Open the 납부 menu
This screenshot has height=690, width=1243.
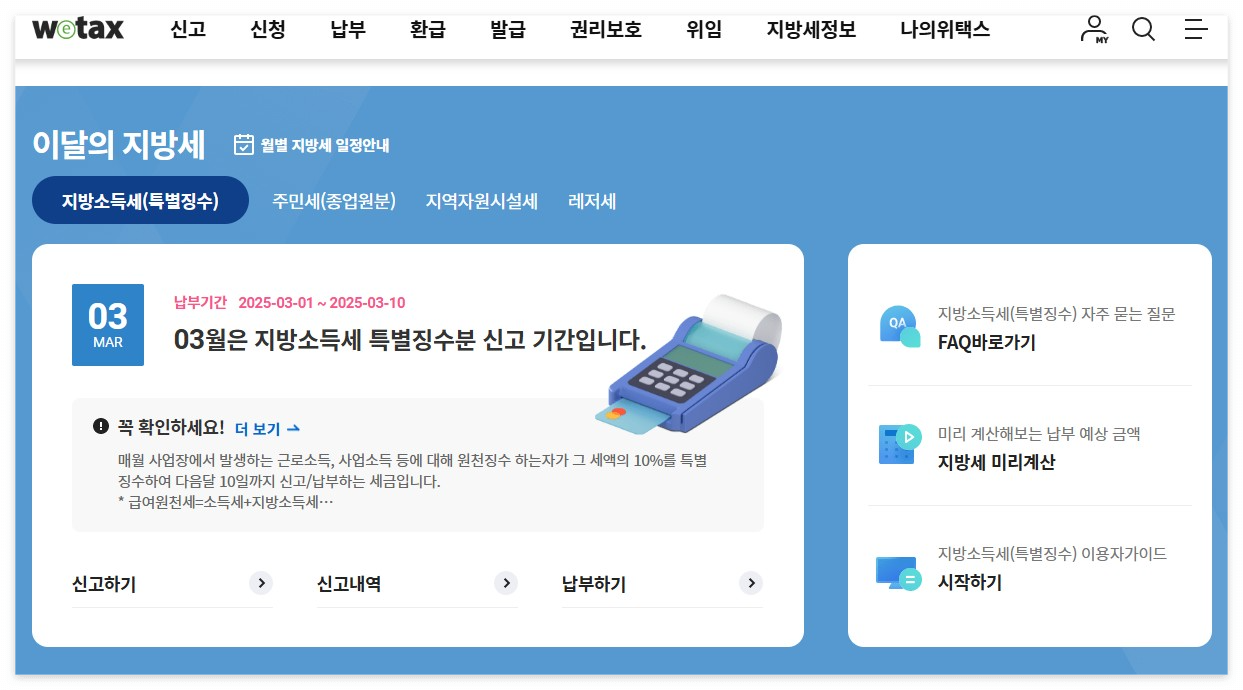[x=348, y=30]
